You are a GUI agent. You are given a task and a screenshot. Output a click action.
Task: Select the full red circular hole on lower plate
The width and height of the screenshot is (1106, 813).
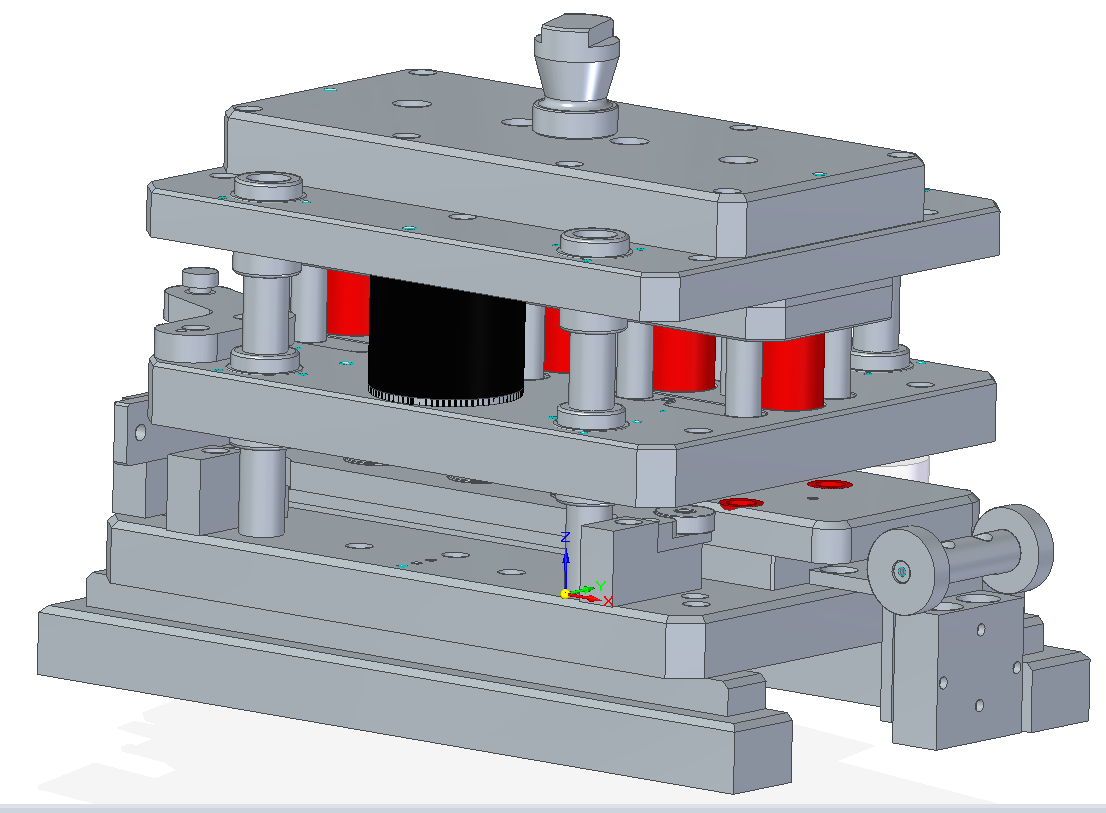[x=829, y=485]
